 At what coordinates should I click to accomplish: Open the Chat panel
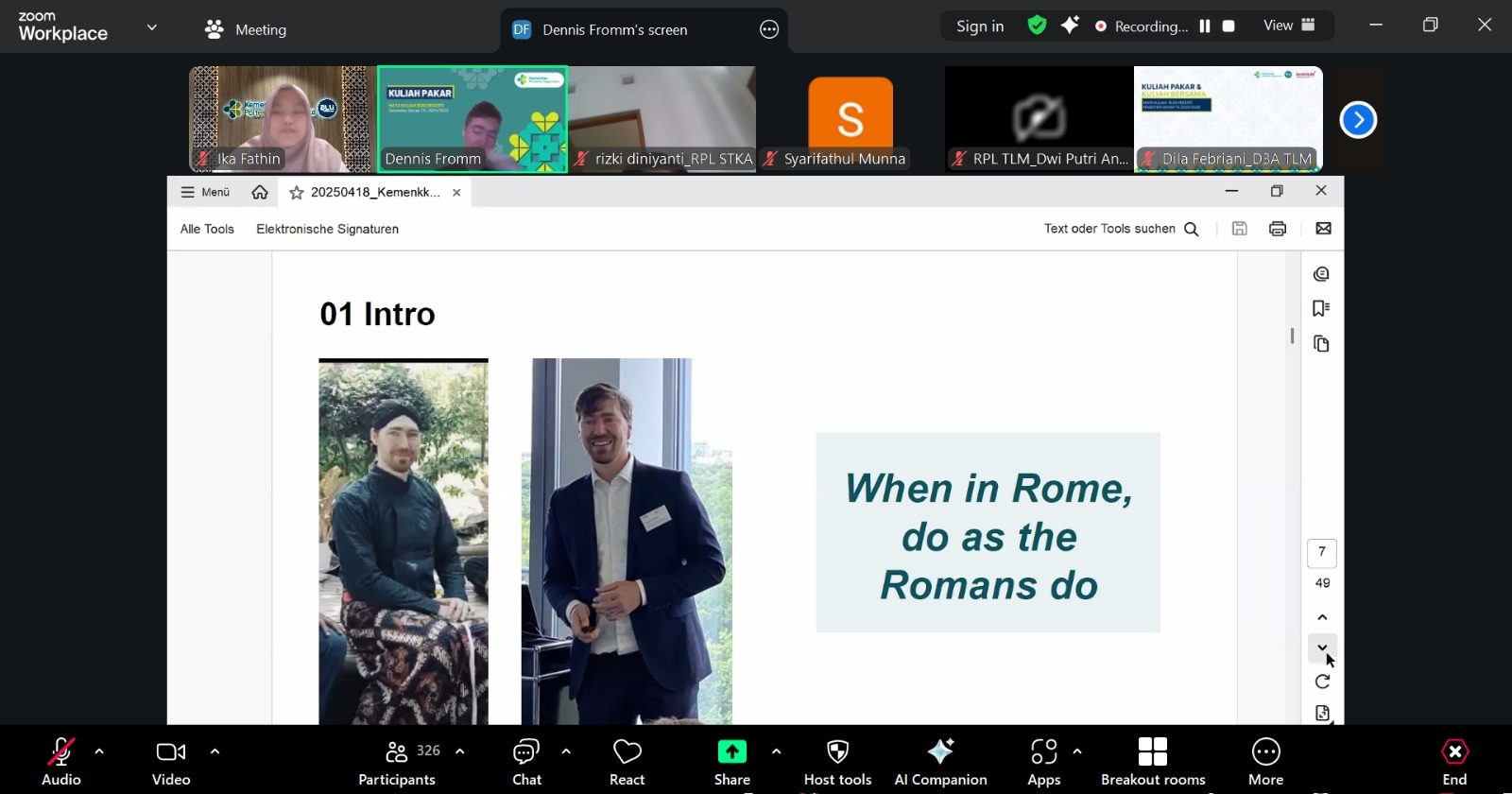(x=526, y=761)
